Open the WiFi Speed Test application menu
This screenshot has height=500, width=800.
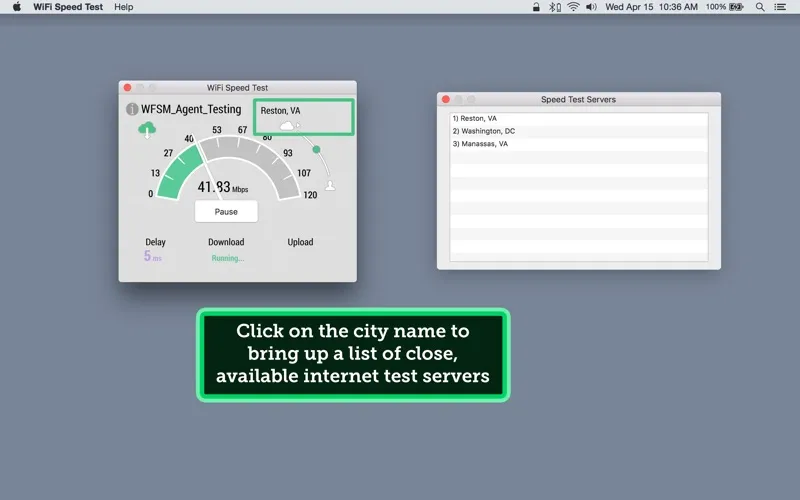68,7
